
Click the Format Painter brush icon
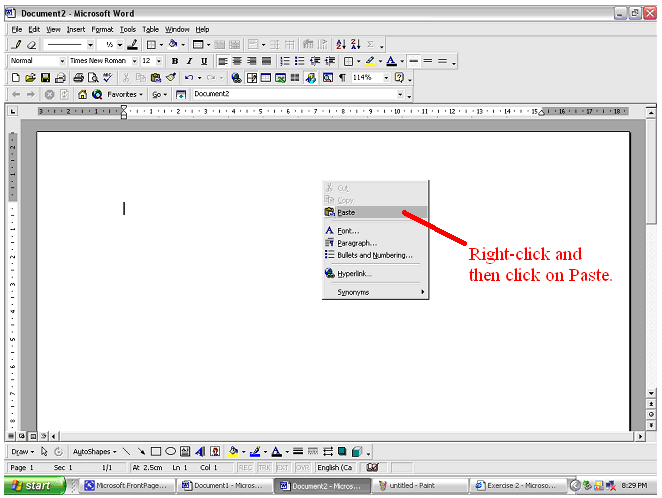point(171,78)
